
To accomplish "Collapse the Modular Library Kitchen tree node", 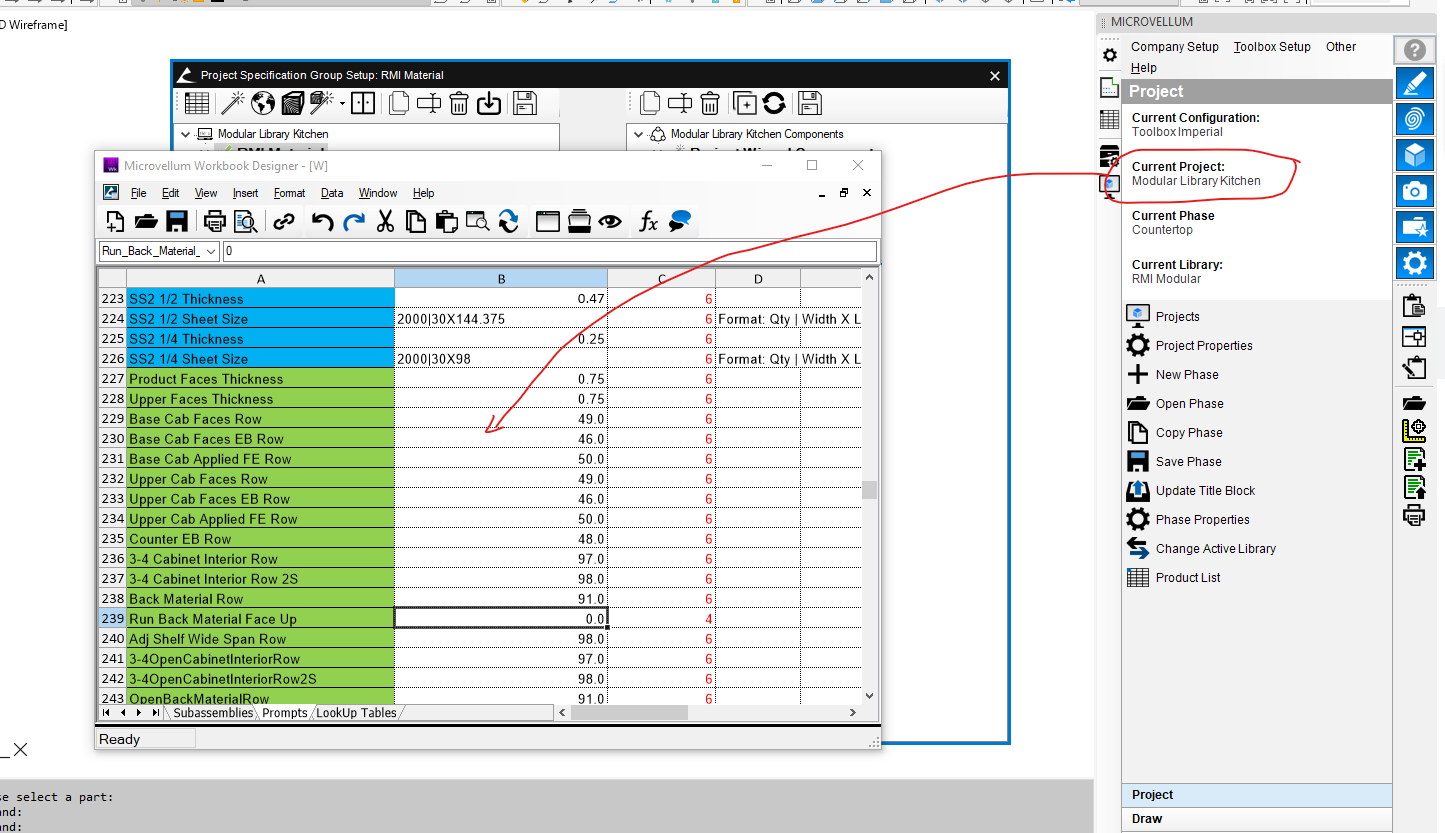I will (x=185, y=134).
